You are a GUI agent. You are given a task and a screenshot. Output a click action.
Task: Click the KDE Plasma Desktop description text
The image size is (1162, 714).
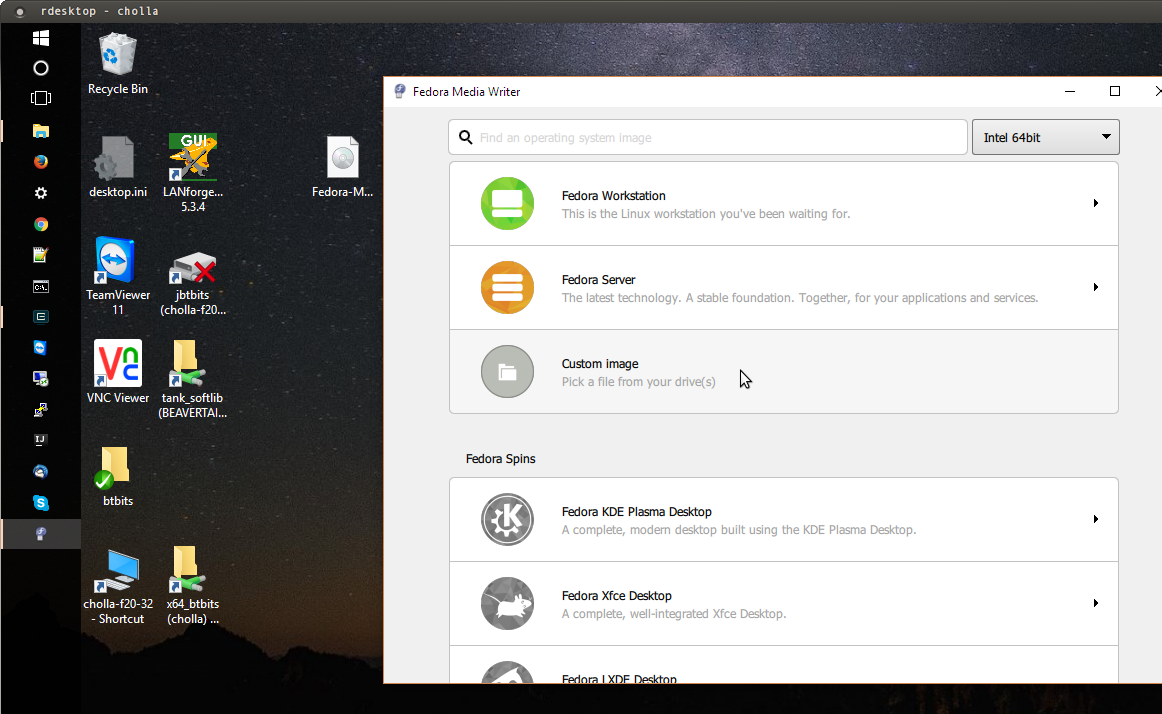[x=739, y=530]
